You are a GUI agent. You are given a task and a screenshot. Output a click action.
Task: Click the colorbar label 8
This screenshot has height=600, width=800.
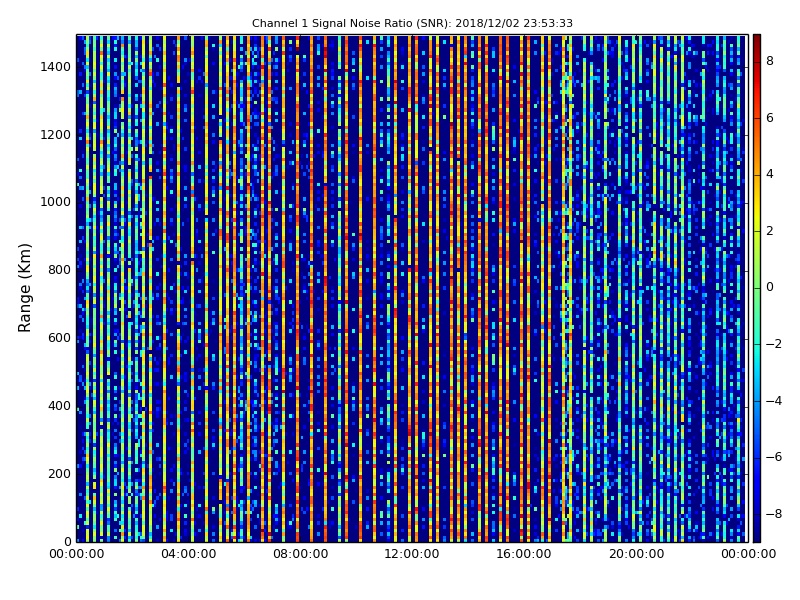770,61
